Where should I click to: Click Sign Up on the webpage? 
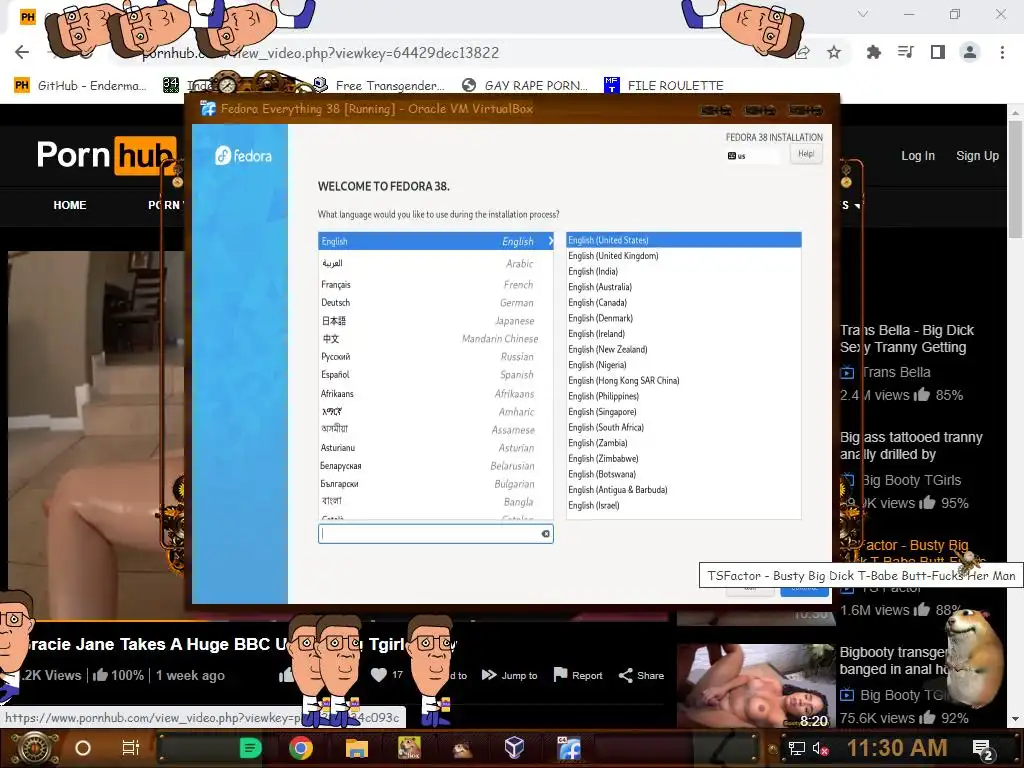pyautogui.click(x=977, y=156)
